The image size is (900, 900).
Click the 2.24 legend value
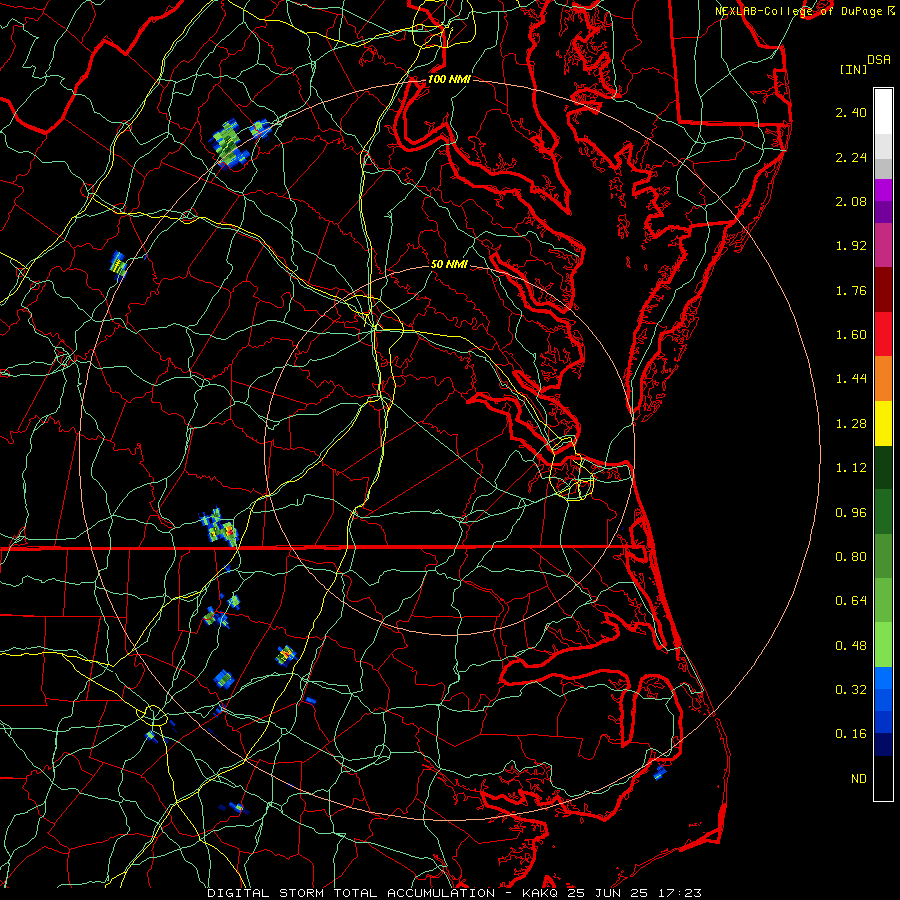click(851, 157)
